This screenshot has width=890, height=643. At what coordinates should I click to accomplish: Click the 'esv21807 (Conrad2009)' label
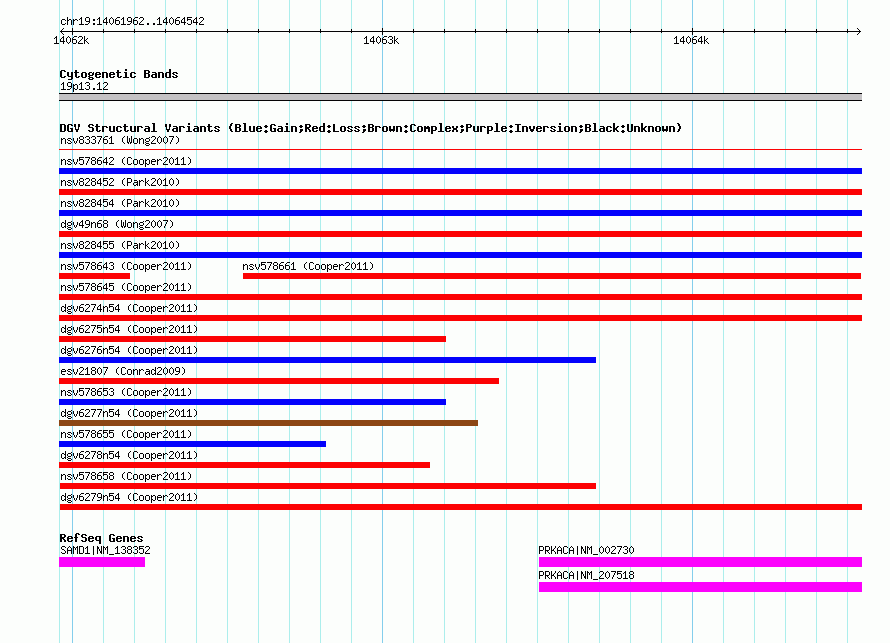123,371
